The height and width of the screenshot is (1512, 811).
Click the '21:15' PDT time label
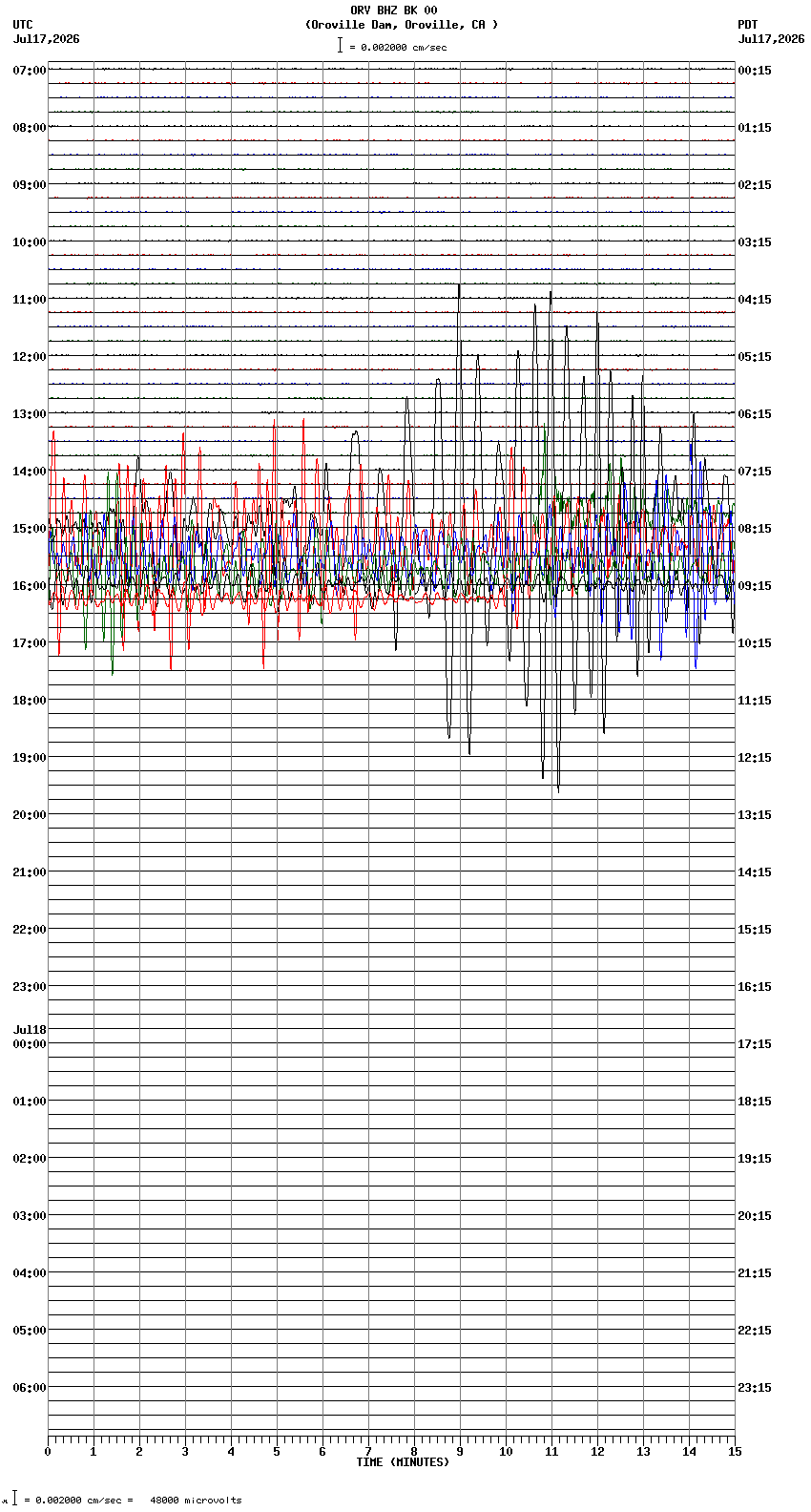(x=755, y=1273)
